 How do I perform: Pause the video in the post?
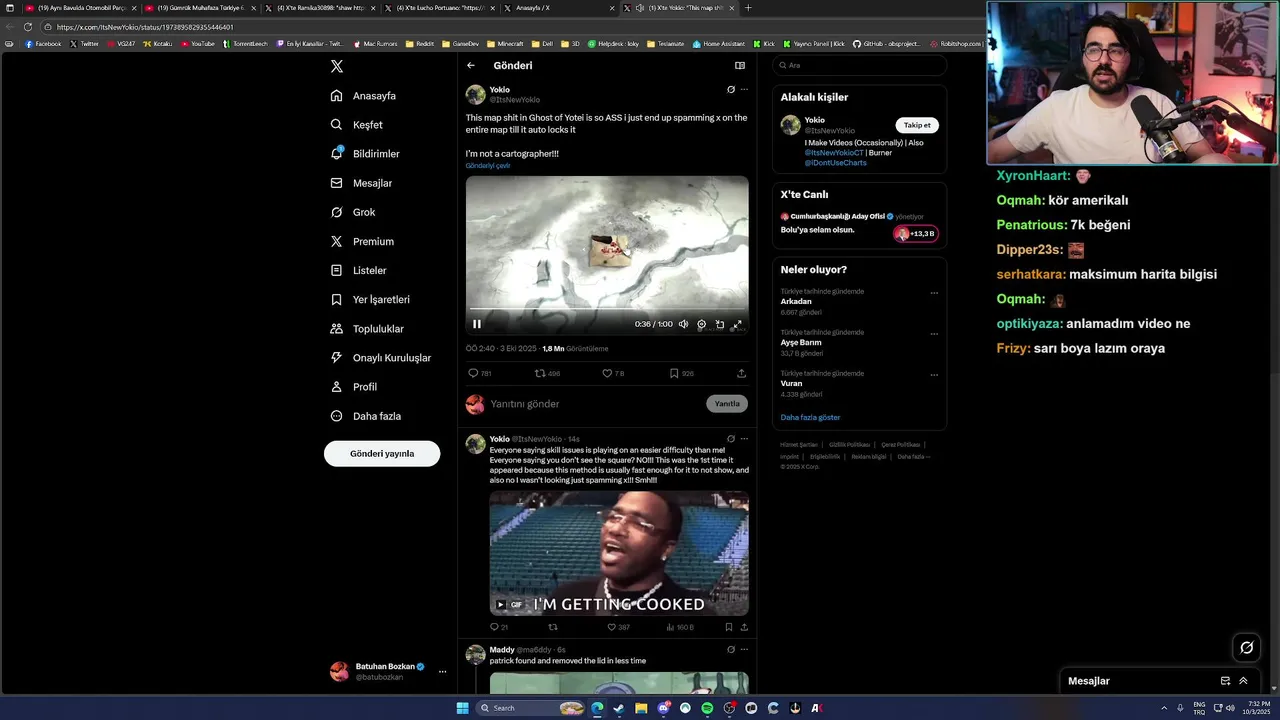(477, 324)
